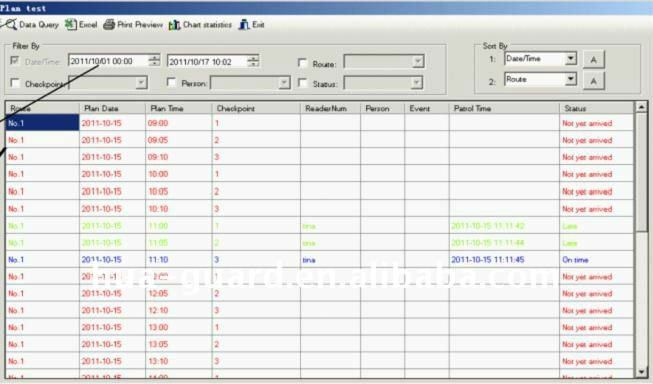The image size is (653, 384).
Task: Enable the Checkpoint filter checkbox
Action: 15,82
